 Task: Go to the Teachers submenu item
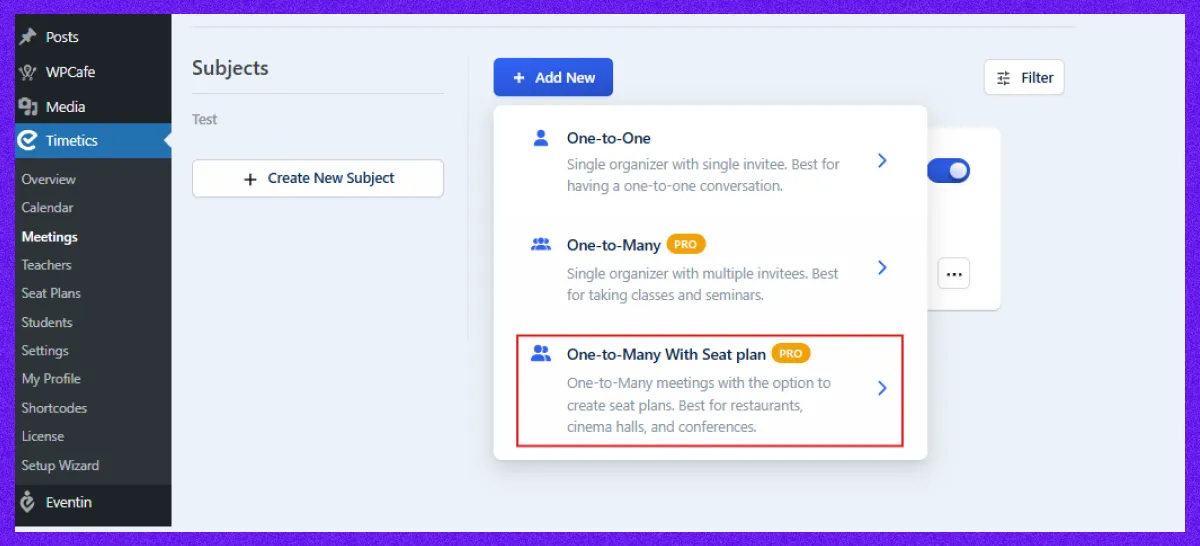coord(47,265)
